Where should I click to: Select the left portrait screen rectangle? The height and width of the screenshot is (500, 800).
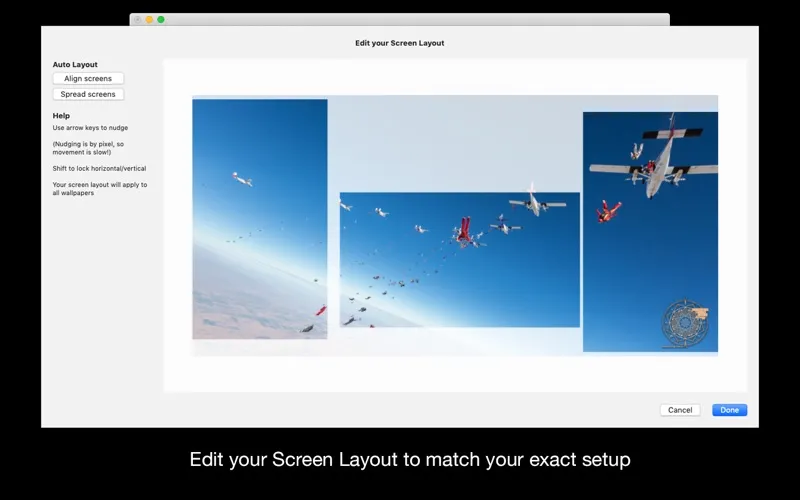(260, 219)
